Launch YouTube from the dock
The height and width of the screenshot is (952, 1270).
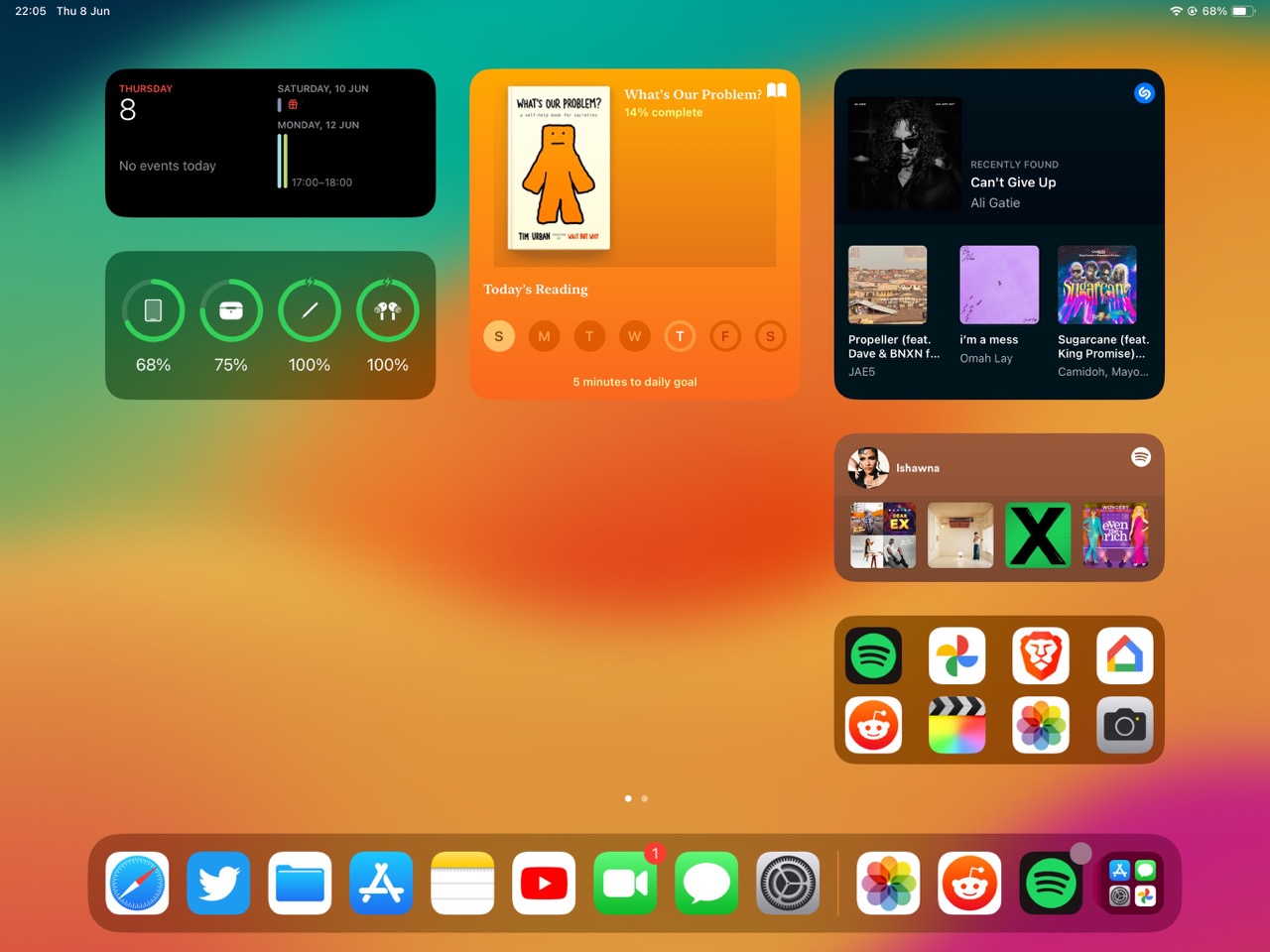pos(544,883)
